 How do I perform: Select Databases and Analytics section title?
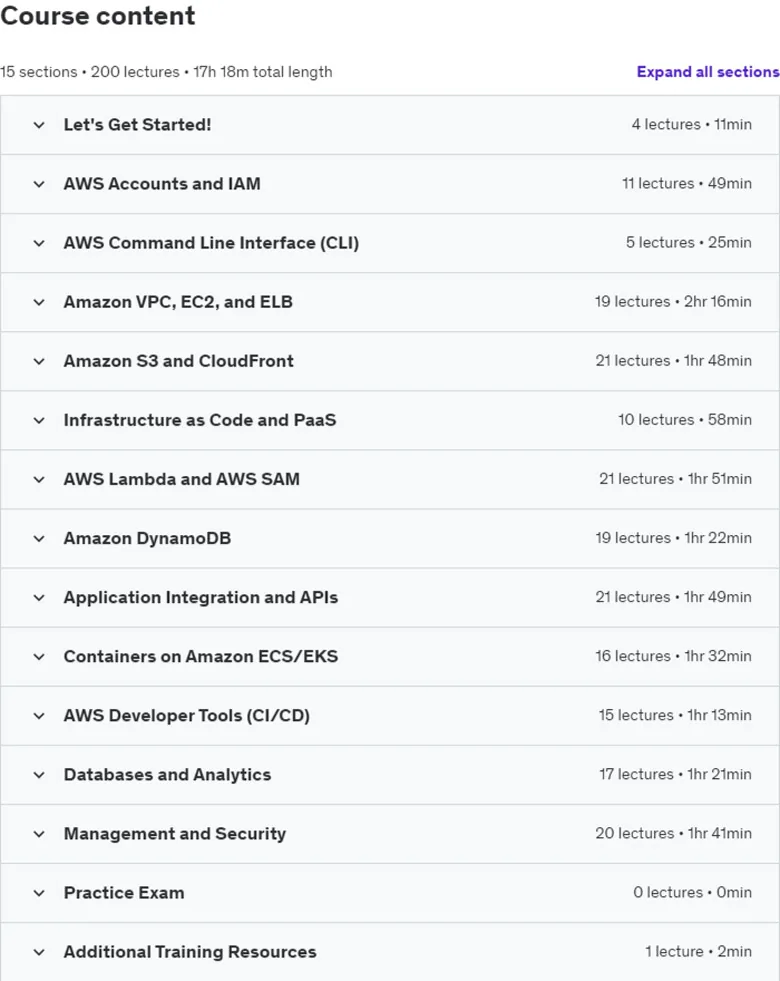(x=168, y=775)
